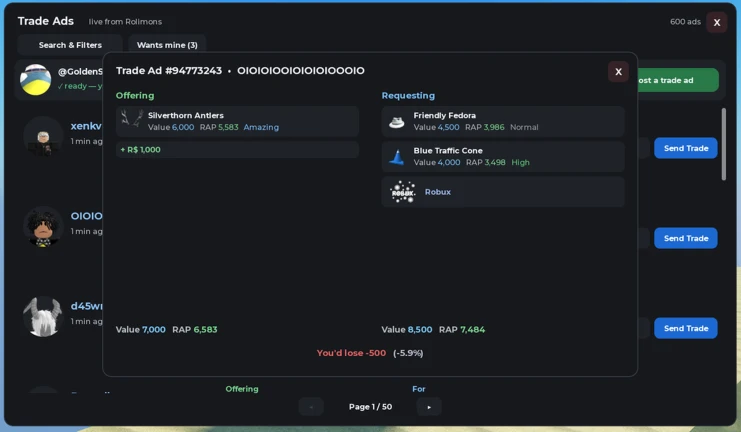741x432 pixels.
Task: Select Silverthorn Antlers item name
Action: pyautogui.click(x=186, y=115)
